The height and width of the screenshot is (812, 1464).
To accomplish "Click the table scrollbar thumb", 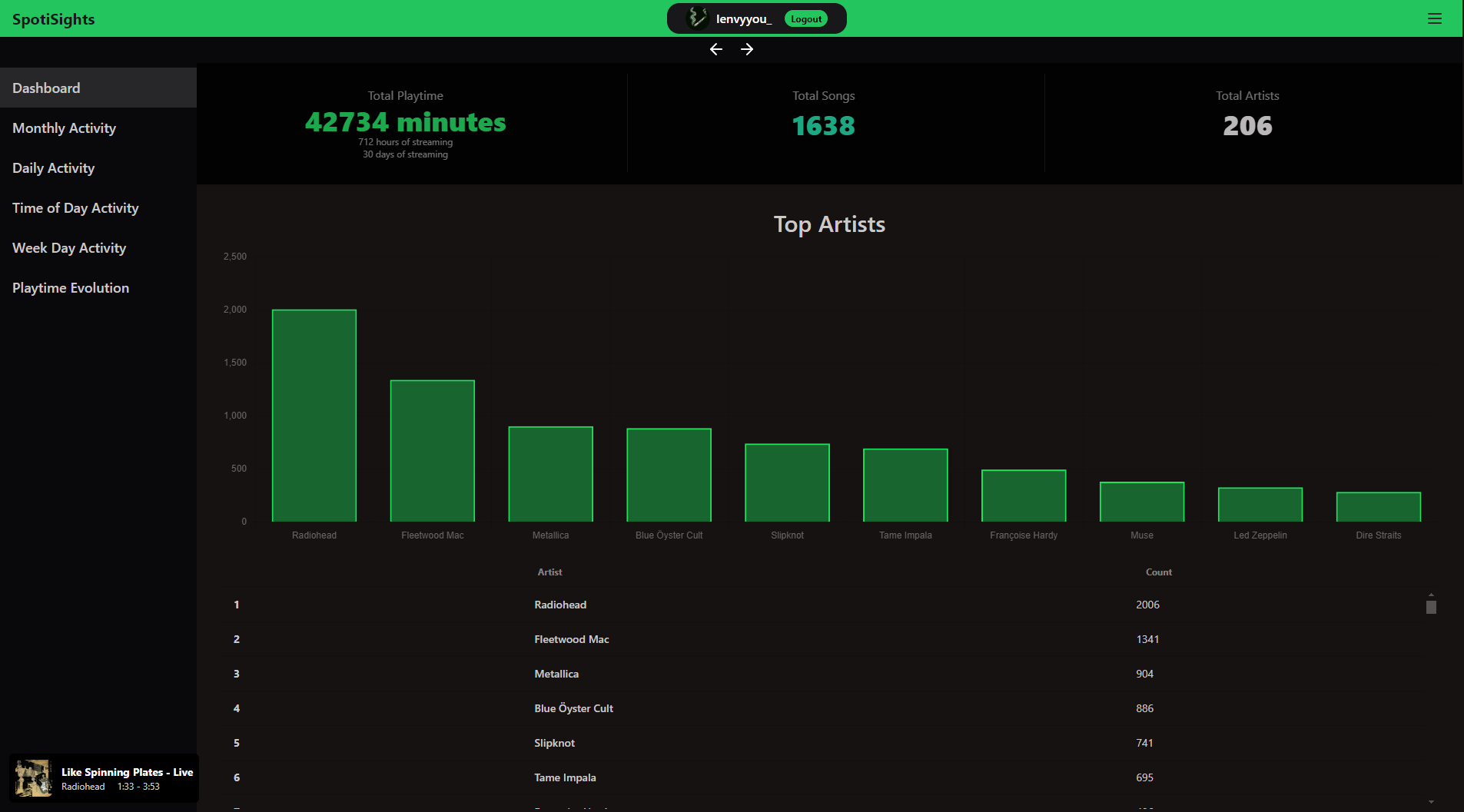I will [1431, 607].
